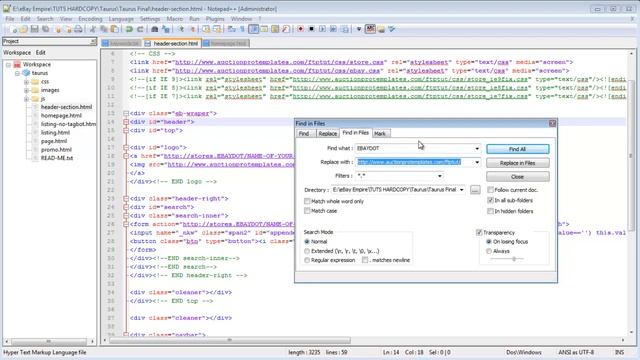This screenshot has height=360, width=640.
Task: Switch to the Replace tab in dialog
Action: click(327, 133)
